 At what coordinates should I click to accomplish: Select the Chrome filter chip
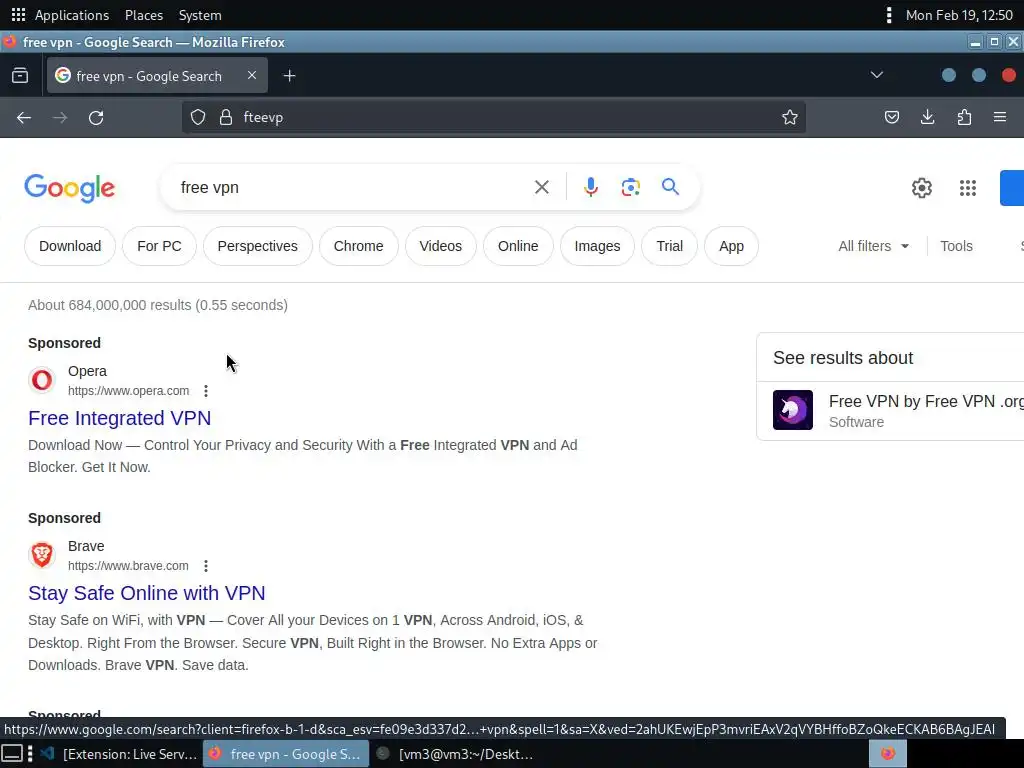359,246
